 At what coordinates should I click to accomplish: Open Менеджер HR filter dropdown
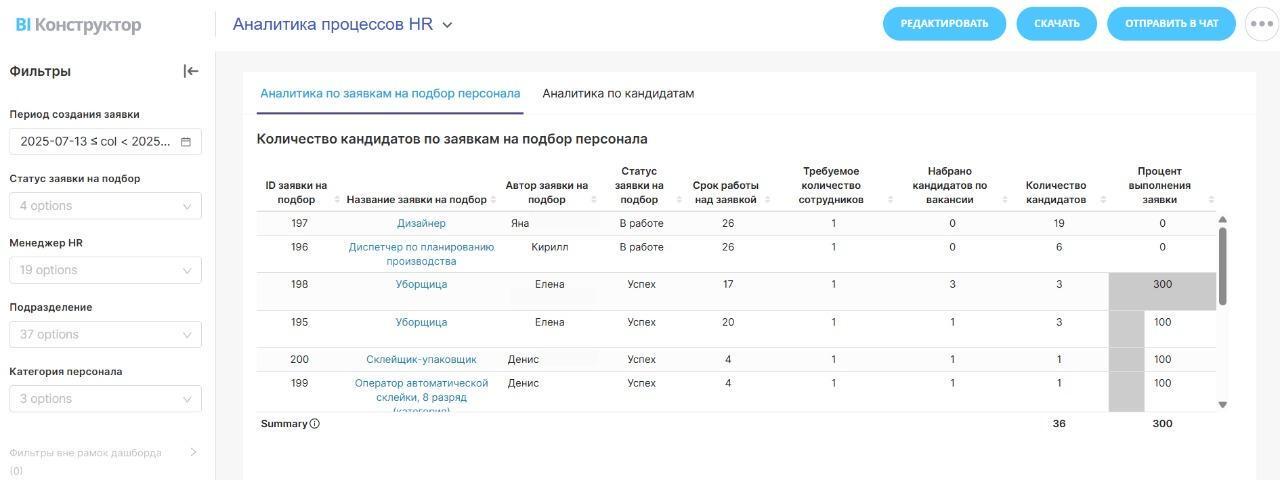(x=105, y=270)
